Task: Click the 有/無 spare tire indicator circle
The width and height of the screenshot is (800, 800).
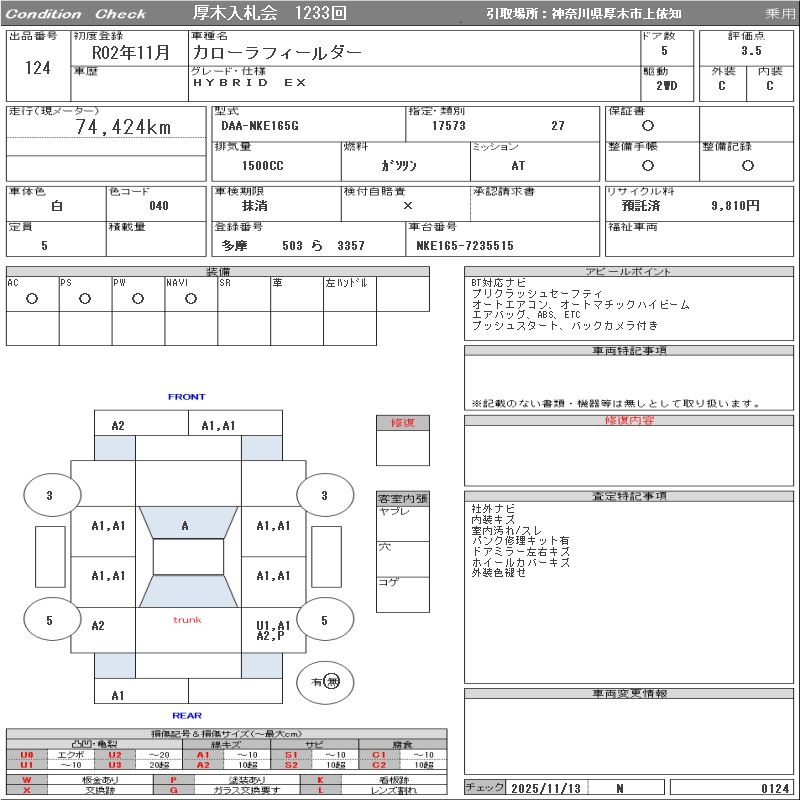Action: (x=325, y=681)
